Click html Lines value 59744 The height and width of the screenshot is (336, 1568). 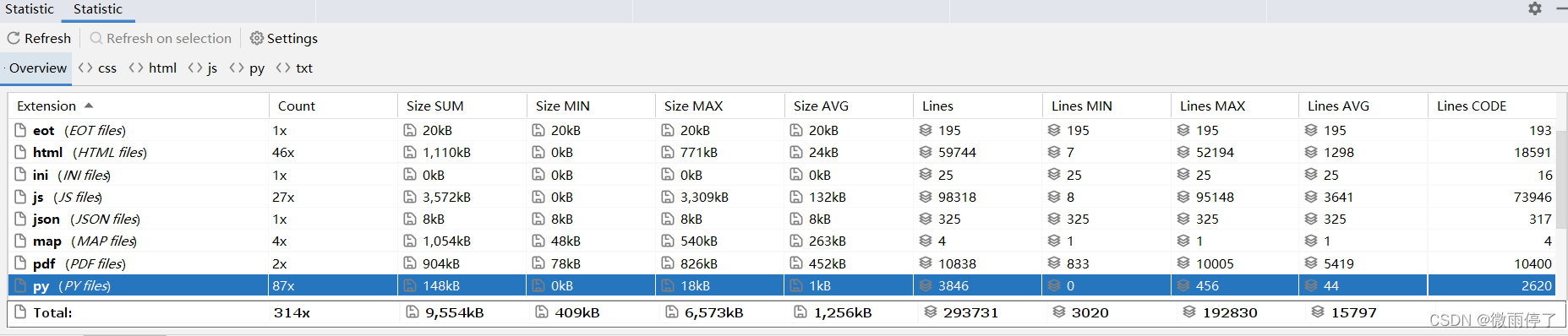pos(957,153)
